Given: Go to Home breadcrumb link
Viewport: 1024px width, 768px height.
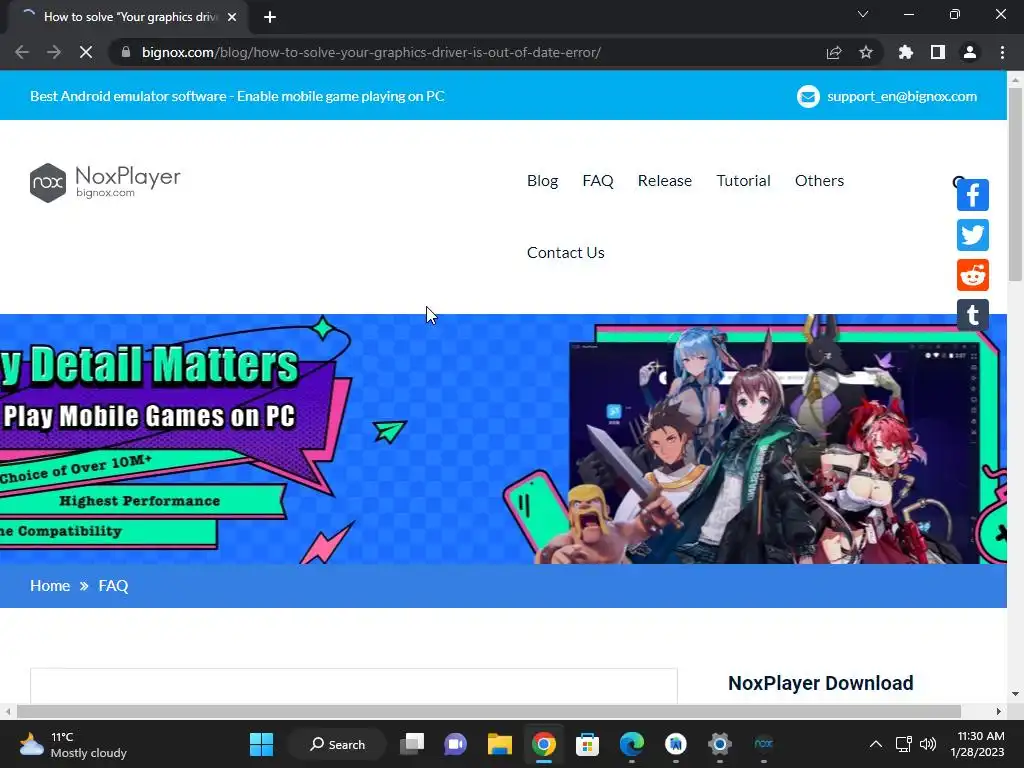Looking at the screenshot, I should click(x=50, y=586).
